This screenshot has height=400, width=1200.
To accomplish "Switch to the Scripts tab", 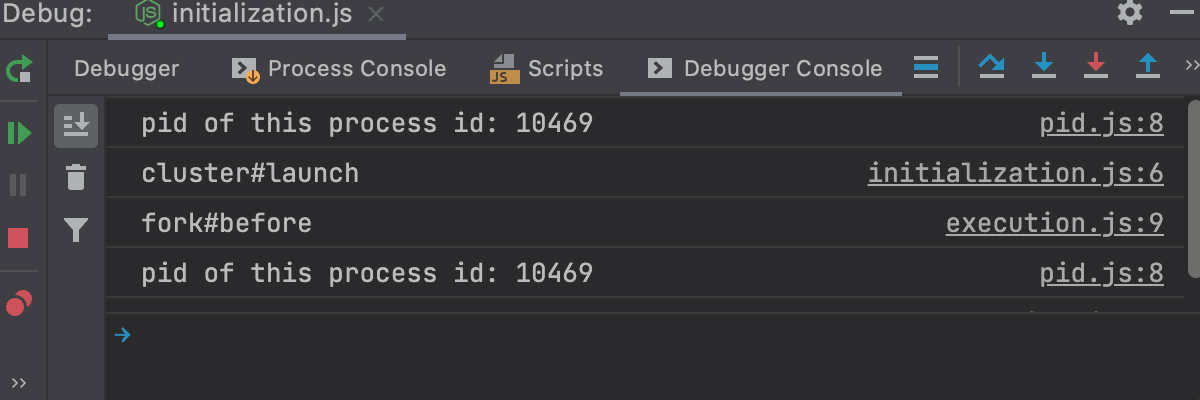I will tap(547, 69).
